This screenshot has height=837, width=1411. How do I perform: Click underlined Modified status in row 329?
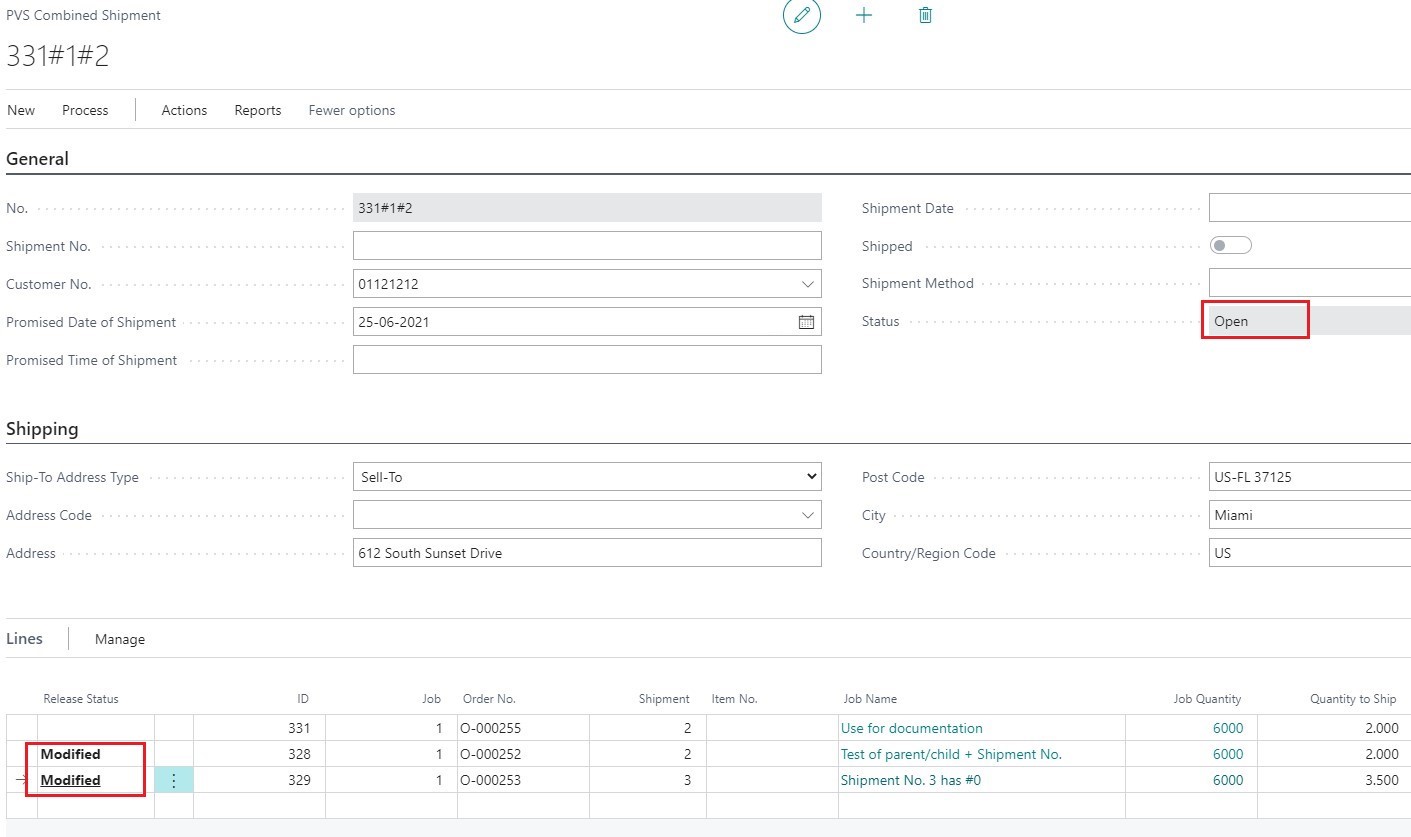[x=70, y=780]
